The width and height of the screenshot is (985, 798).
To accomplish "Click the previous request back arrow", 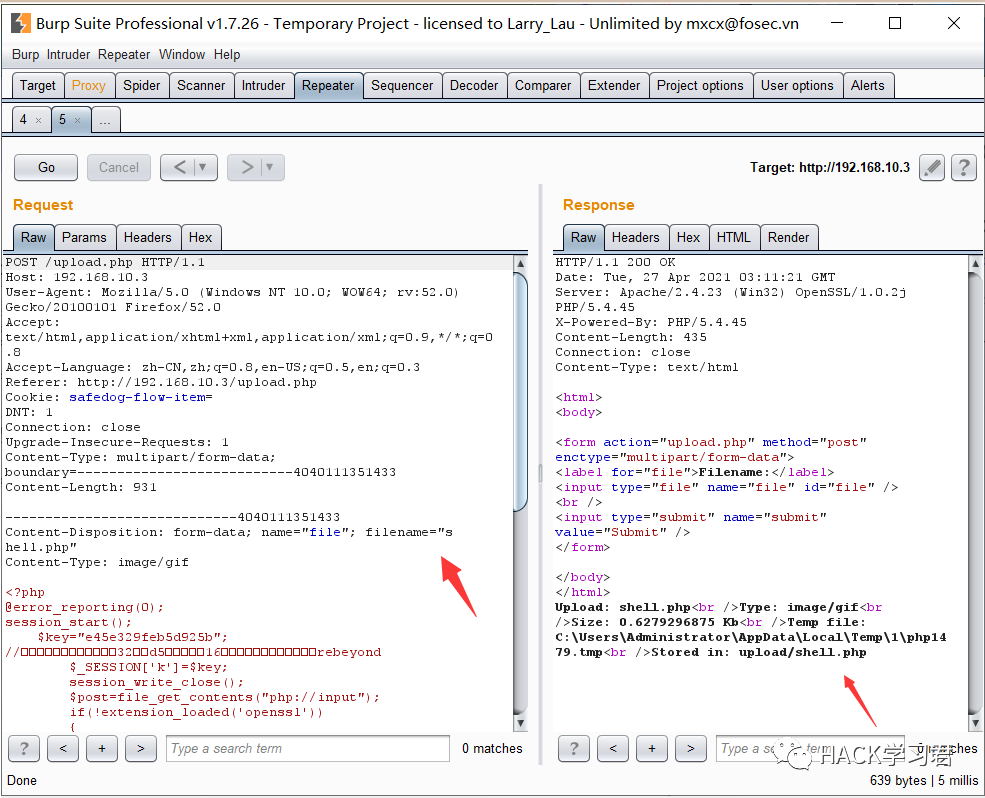I will tap(180, 167).
